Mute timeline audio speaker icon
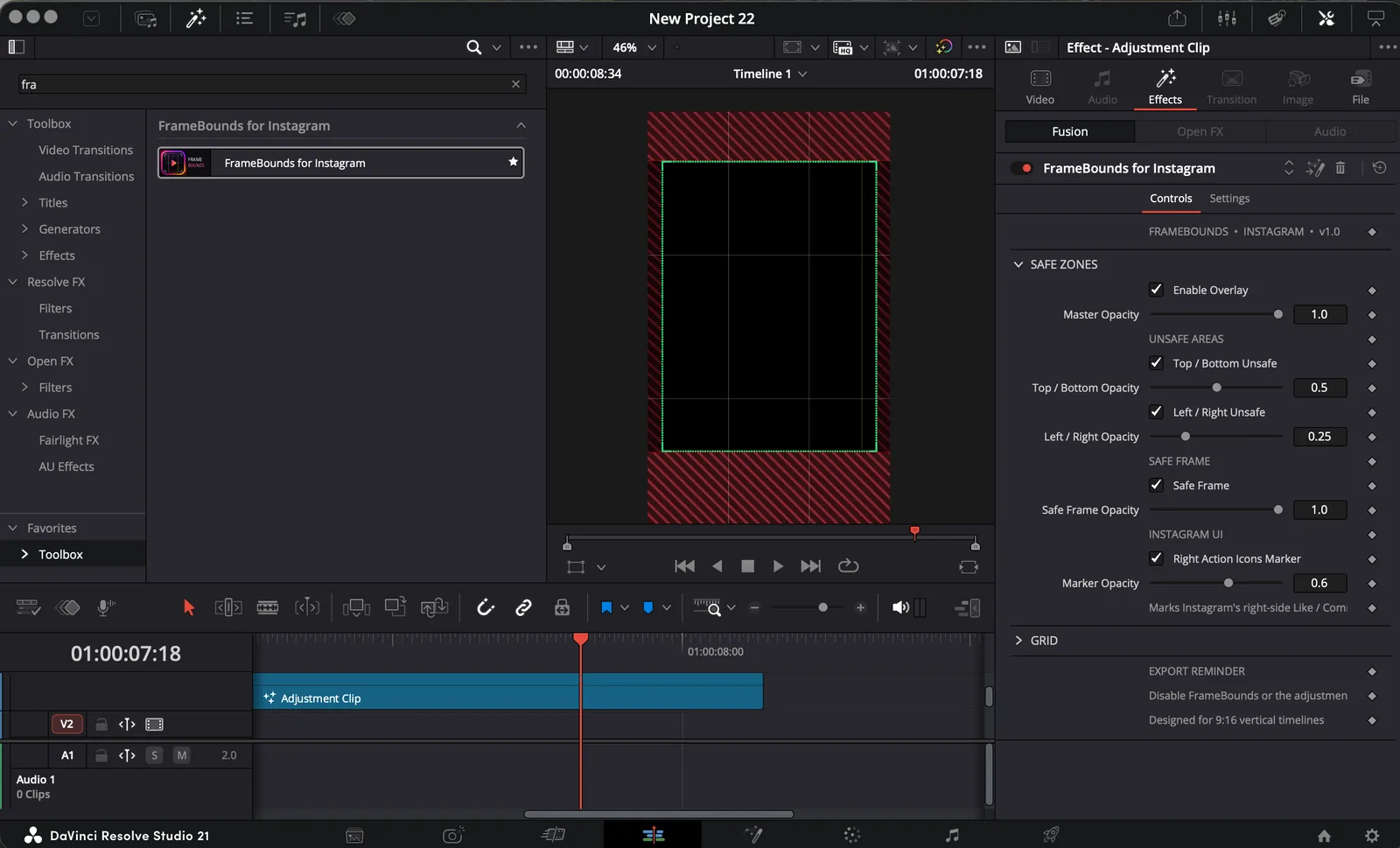Viewport: 1400px width, 848px height. [x=900, y=607]
